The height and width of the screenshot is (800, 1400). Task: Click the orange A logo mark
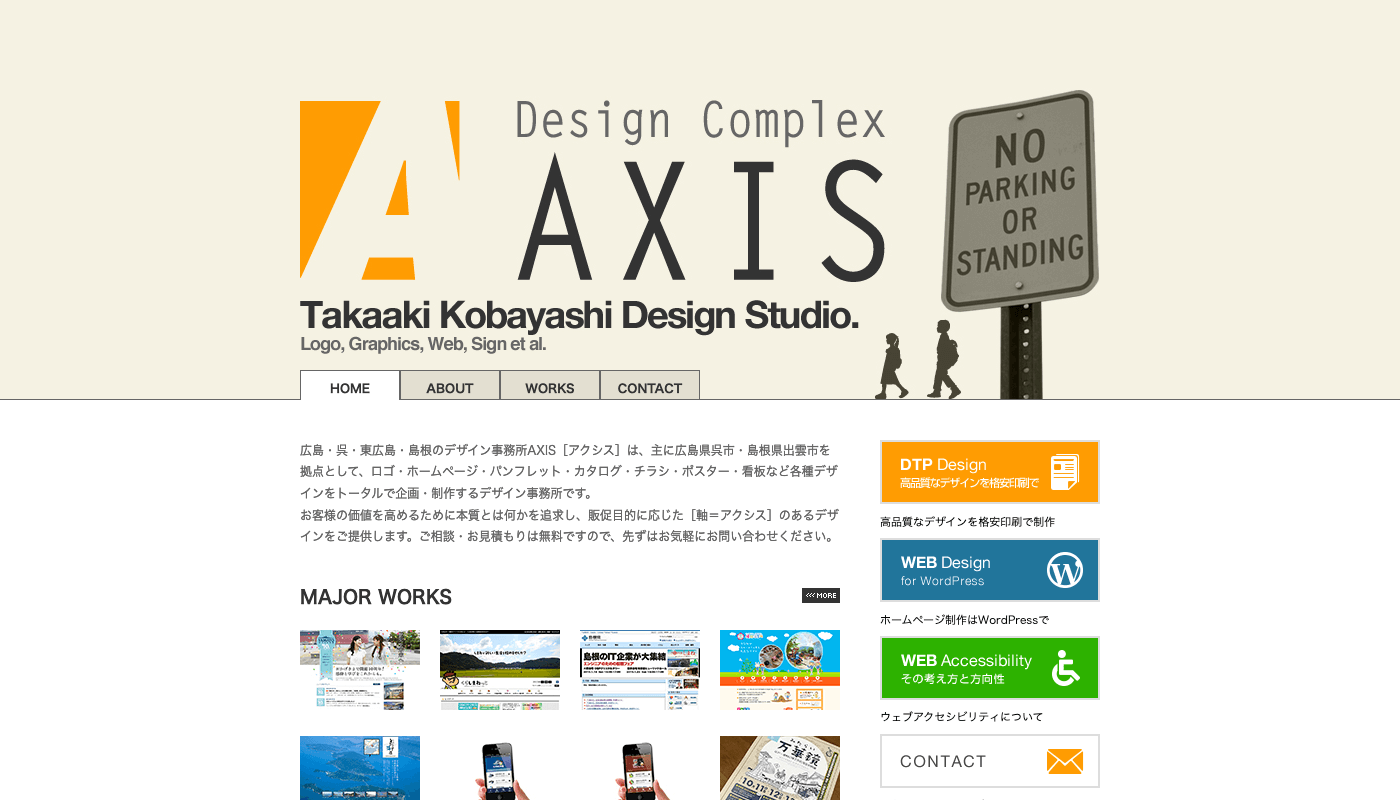378,190
